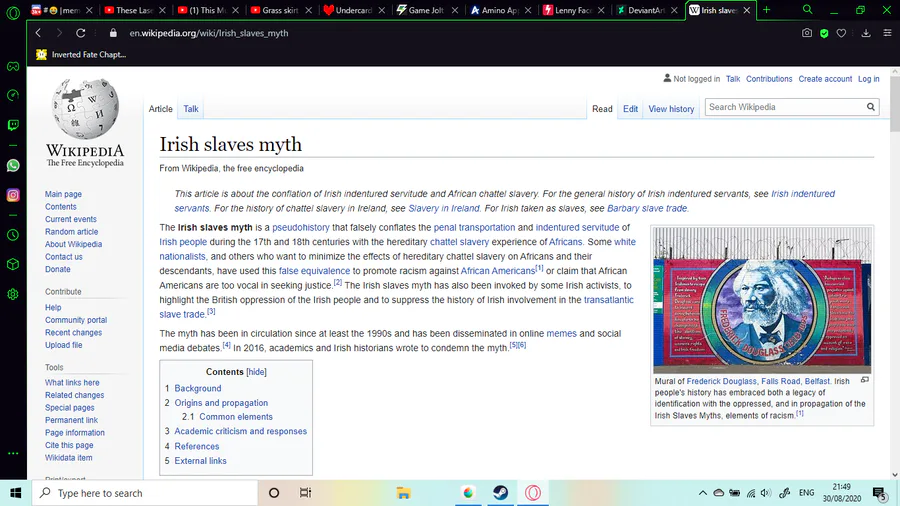Show hidden system tray icons
900x506 pixels.
(703, 493)
